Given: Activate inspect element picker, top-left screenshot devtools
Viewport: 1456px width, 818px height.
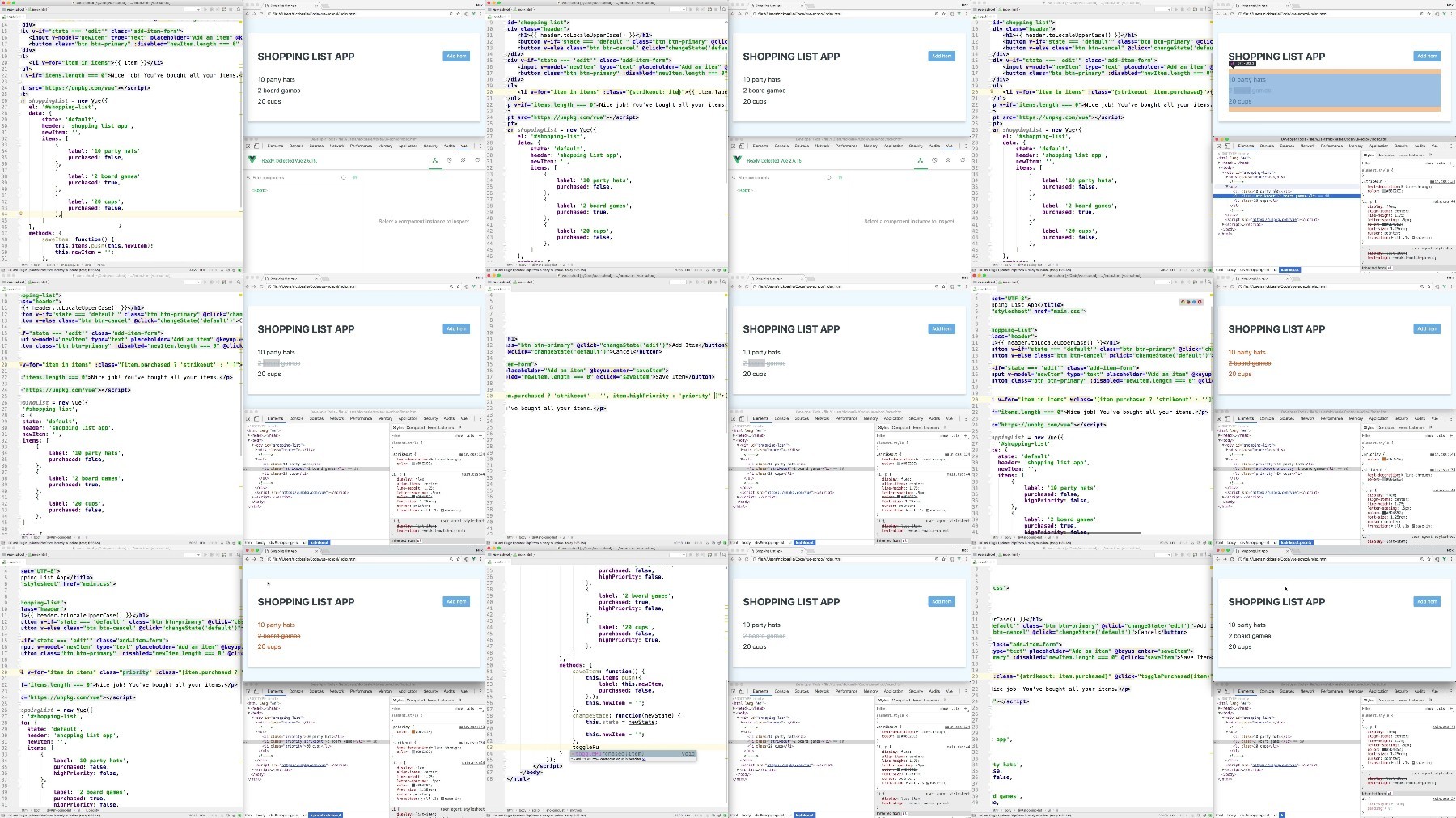Looking at the screenshot, I should 248,146.
